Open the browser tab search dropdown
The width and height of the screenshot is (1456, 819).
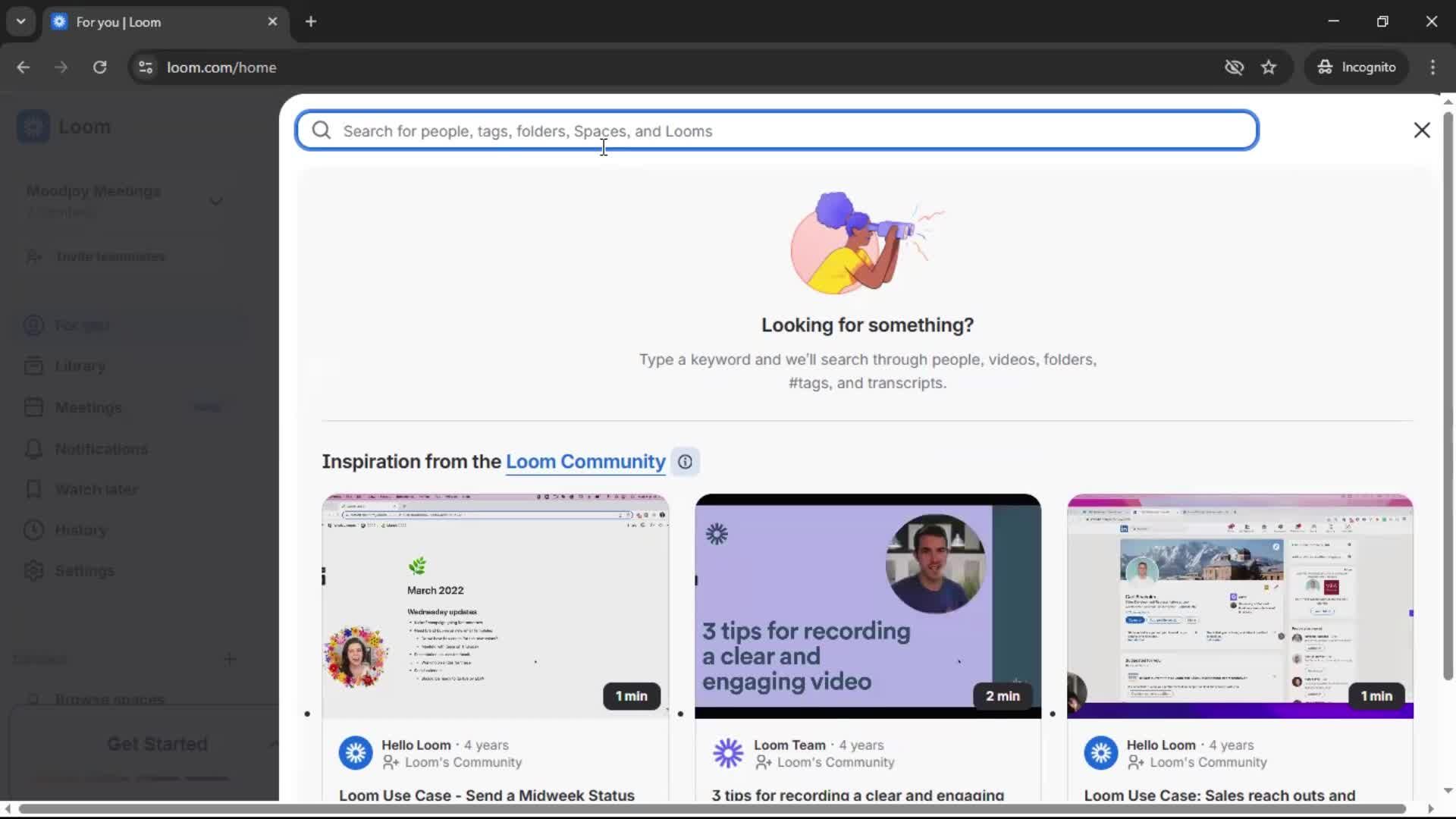point(20,21)
